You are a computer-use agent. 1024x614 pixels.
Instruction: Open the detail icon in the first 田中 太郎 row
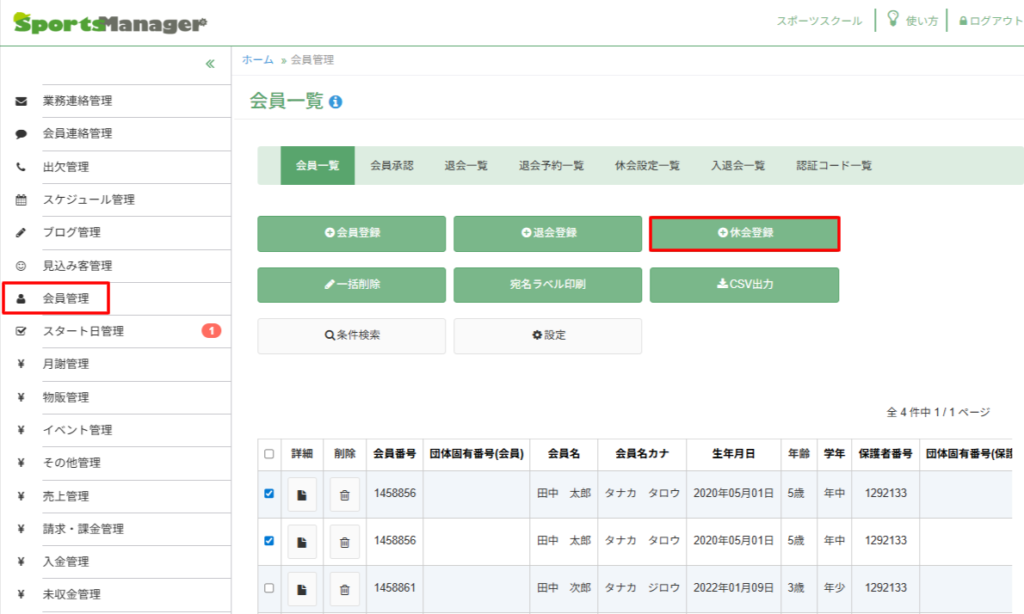pyautogui.click(x=302, y=495)
